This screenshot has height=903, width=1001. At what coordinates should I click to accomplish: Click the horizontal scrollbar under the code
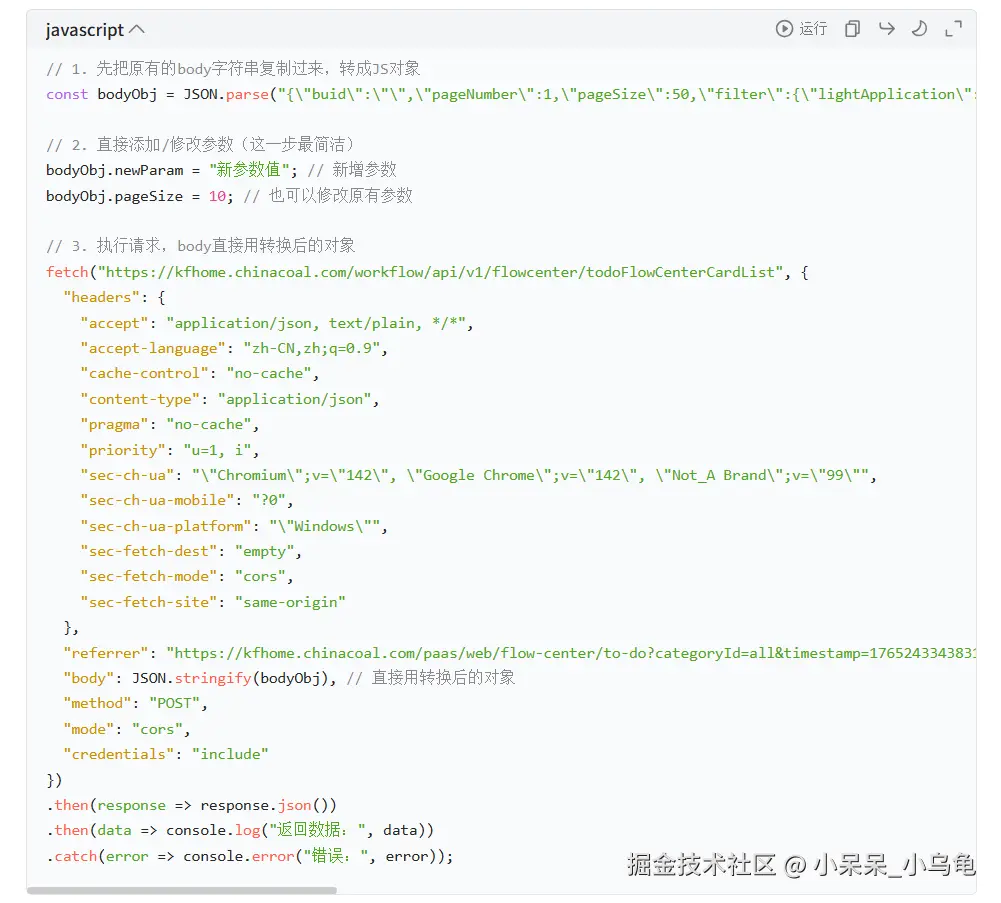pos(182,890)
